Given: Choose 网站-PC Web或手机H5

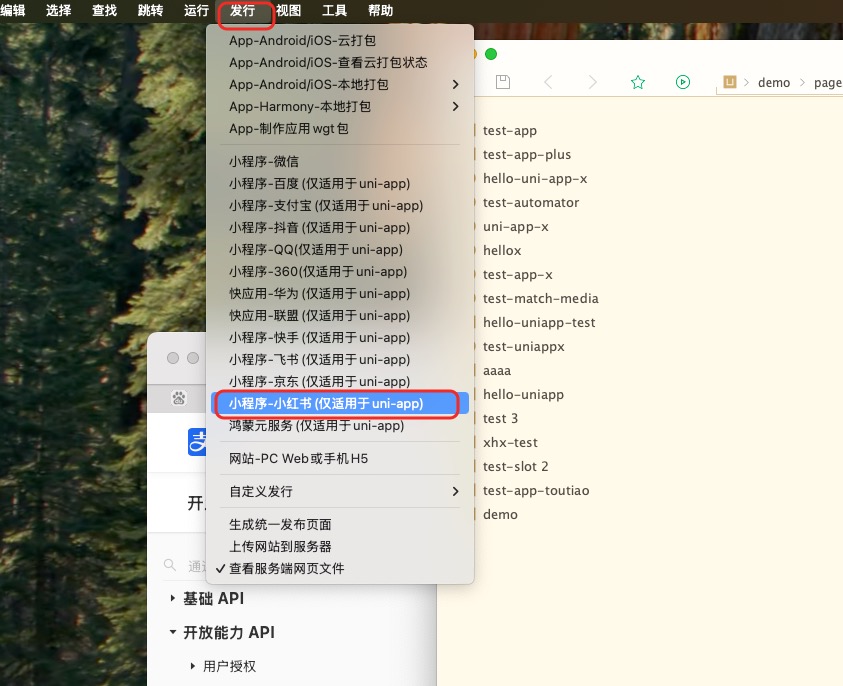Looking at the screenshot, I should tap(340, 459).
